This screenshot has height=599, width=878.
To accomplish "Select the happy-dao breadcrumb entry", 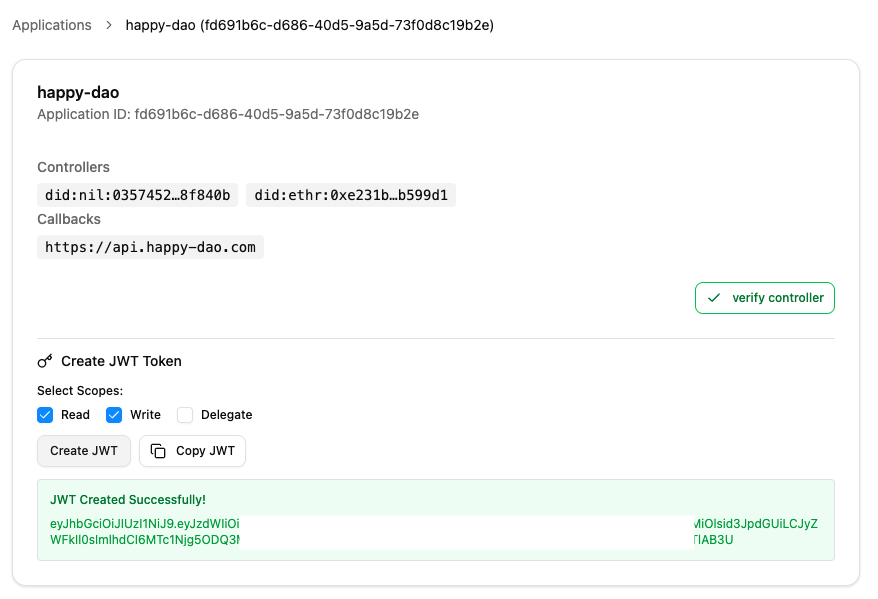I will (309, 25).
